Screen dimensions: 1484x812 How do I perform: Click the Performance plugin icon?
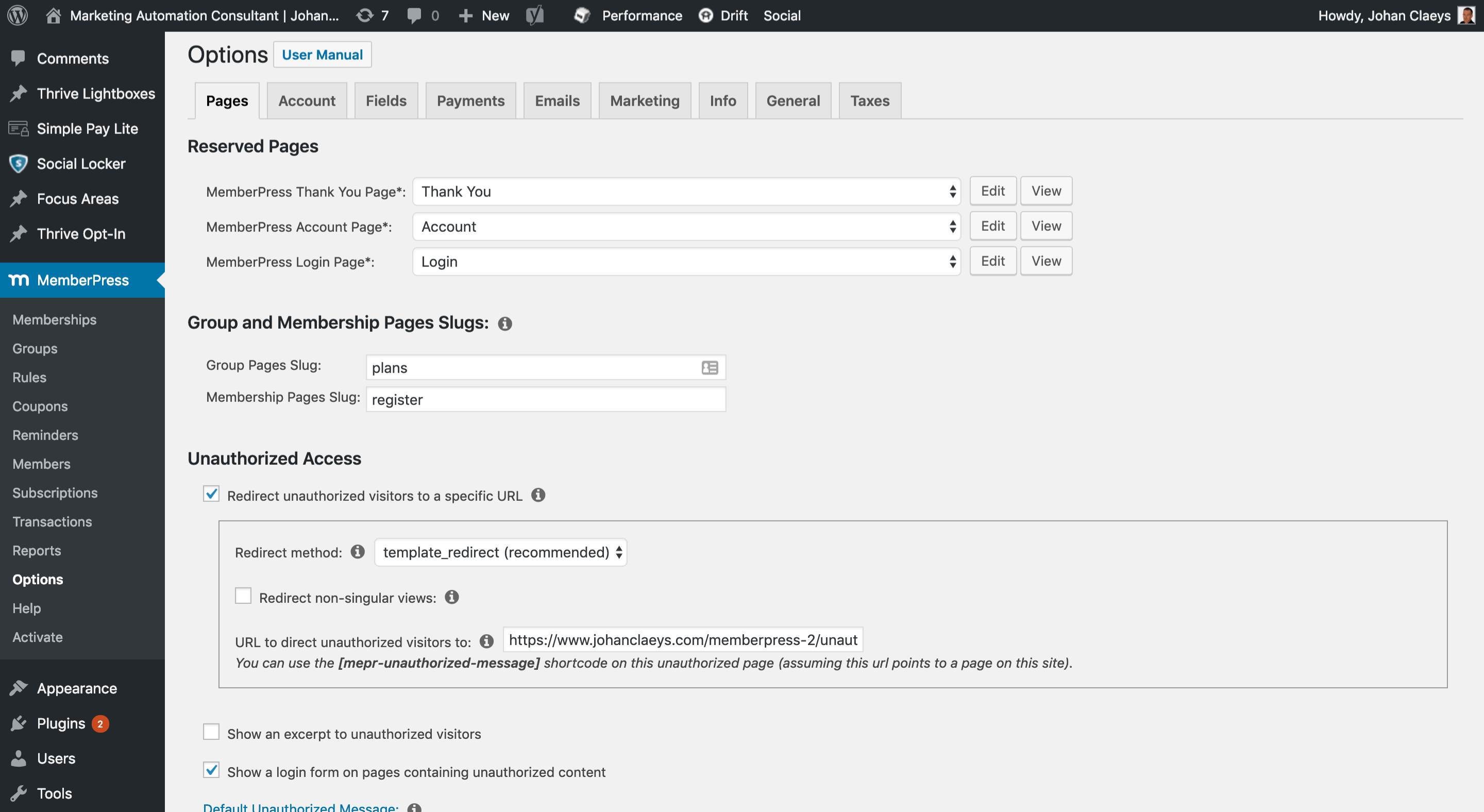coord(582,14)
